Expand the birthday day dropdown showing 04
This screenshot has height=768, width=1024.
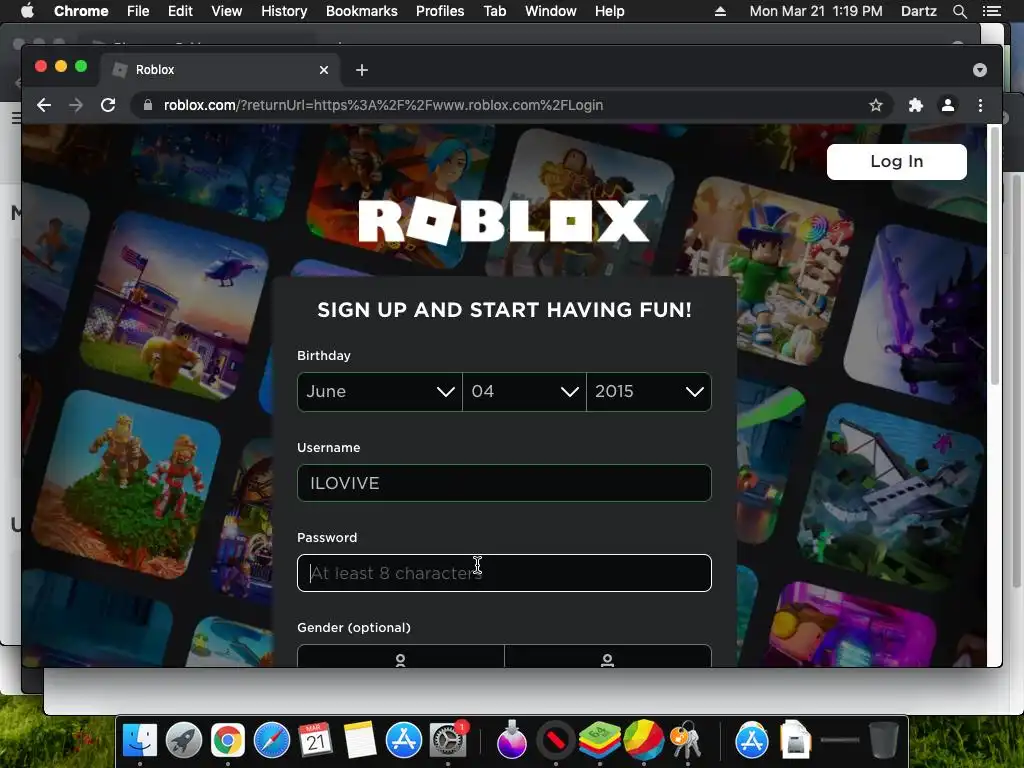[x=524, y=392]
